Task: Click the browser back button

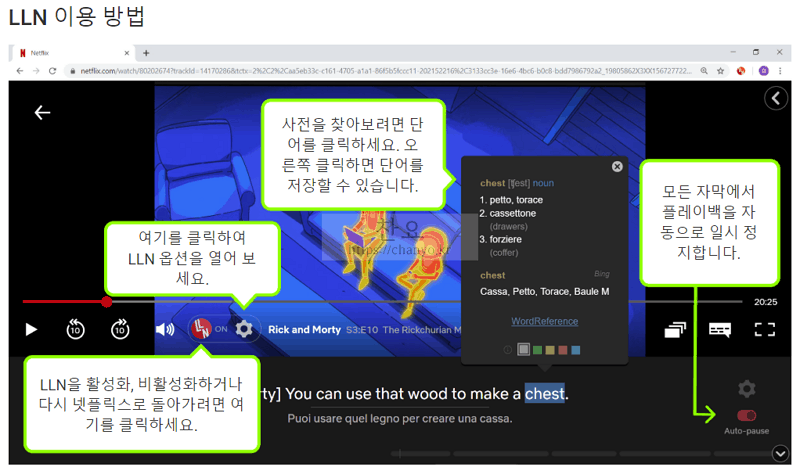Action: point(19,71)
